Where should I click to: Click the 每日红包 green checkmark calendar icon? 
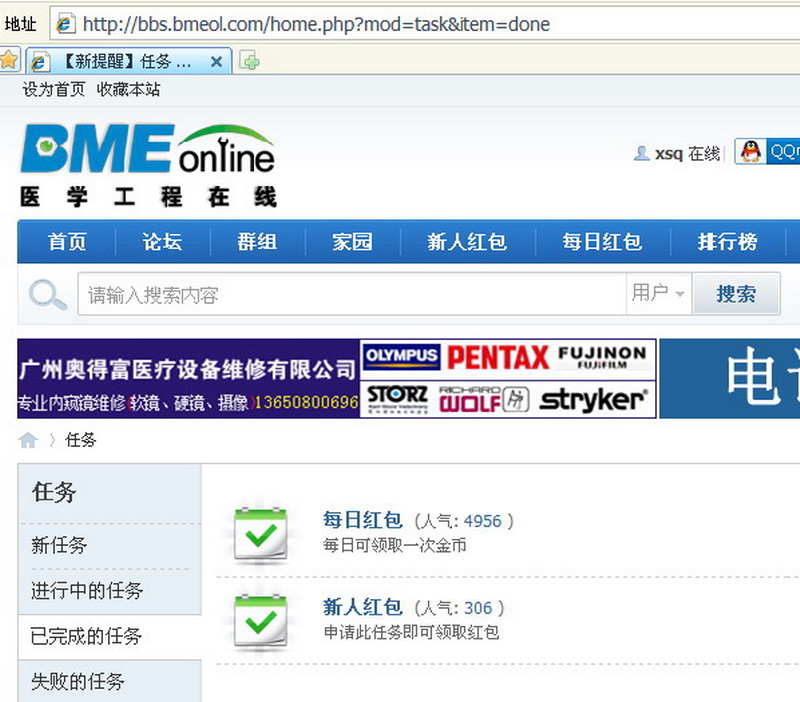click(x=260, y=534)
